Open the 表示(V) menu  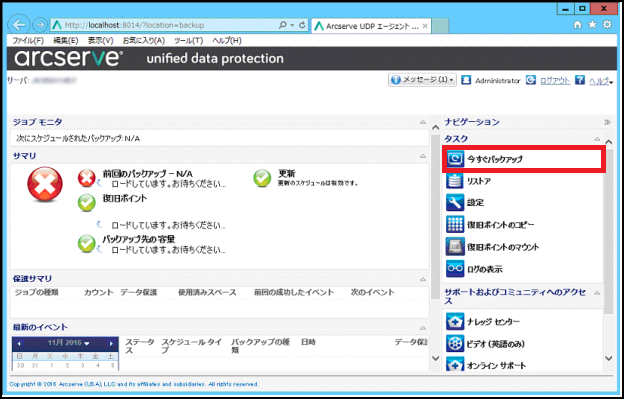point(100,41)
